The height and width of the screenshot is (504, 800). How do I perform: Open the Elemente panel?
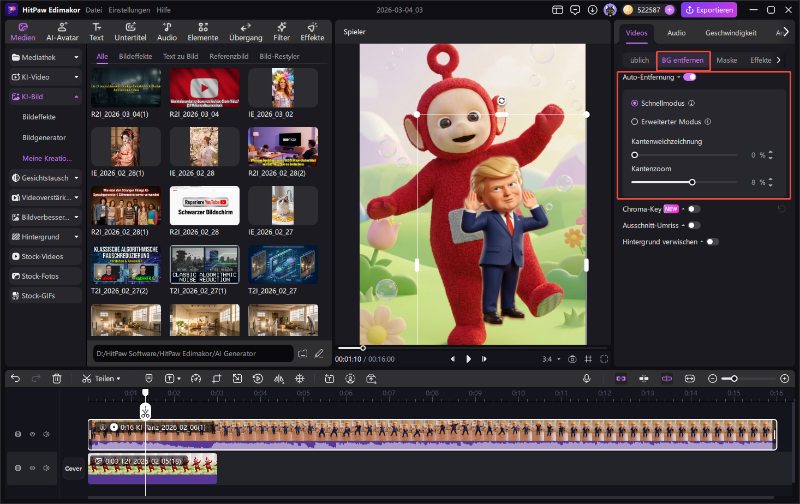(x=203, y=32)
